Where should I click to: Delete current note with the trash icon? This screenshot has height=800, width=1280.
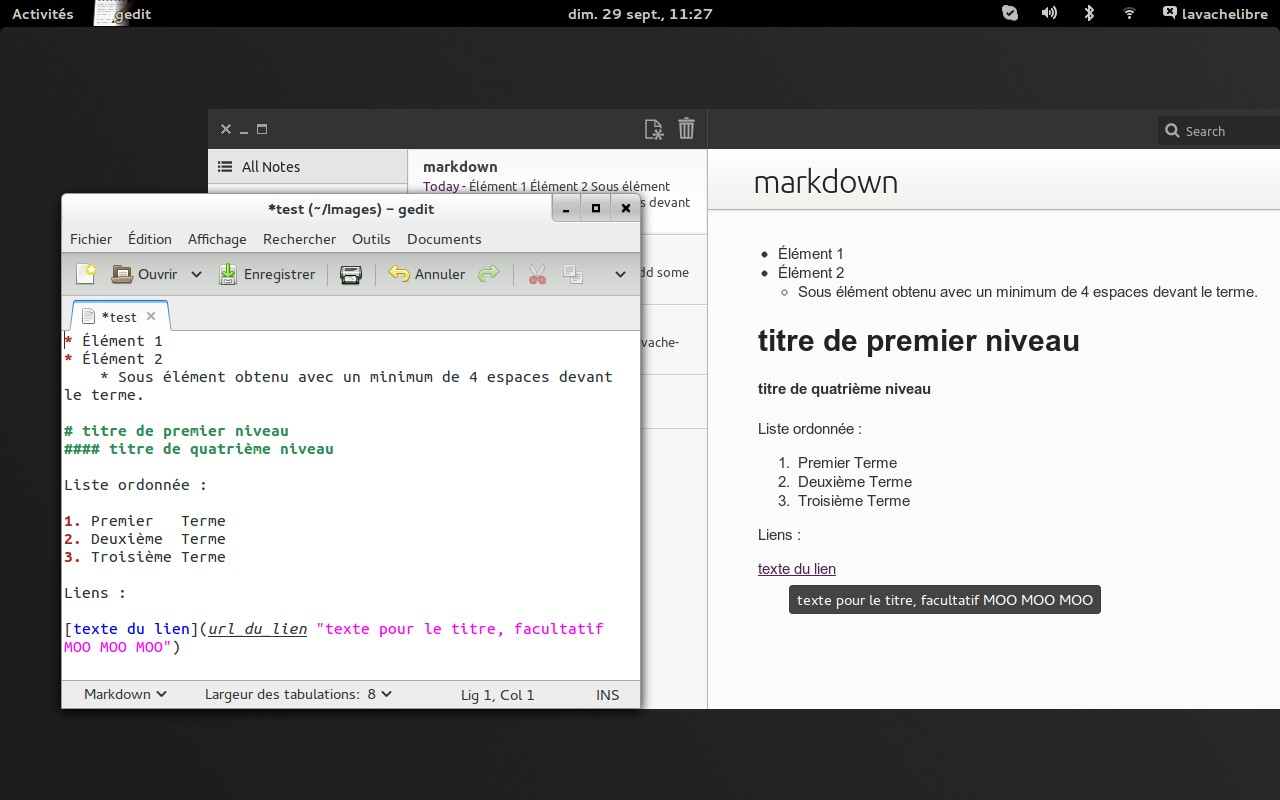686,128
